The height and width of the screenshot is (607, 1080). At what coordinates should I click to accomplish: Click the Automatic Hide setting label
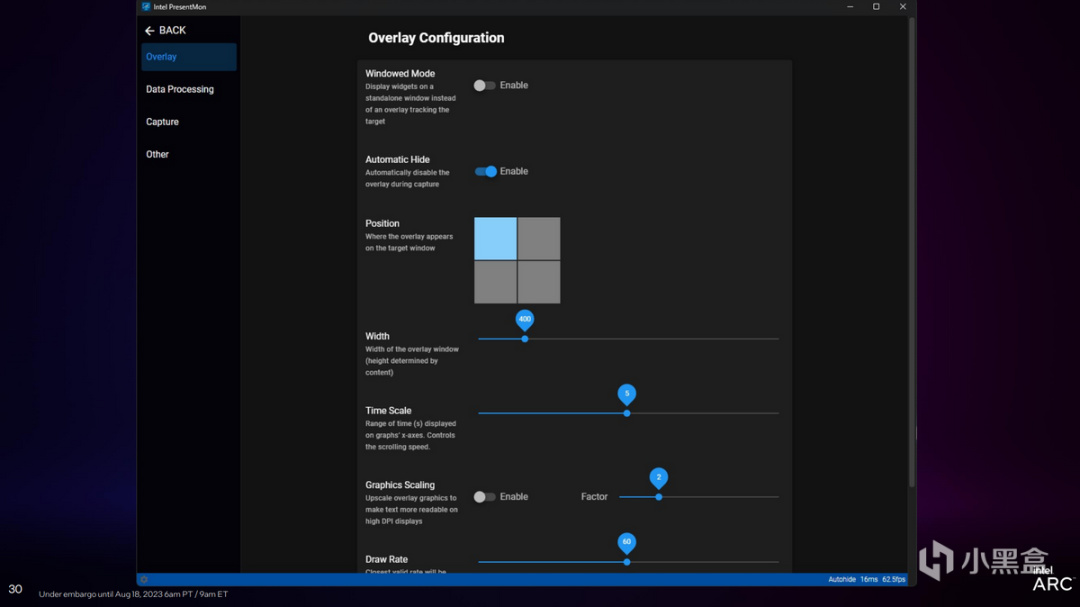point(397,159)
